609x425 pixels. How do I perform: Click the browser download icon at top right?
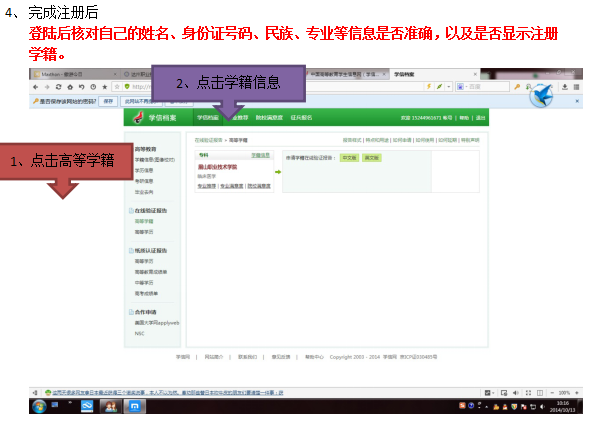pos(565,87)
